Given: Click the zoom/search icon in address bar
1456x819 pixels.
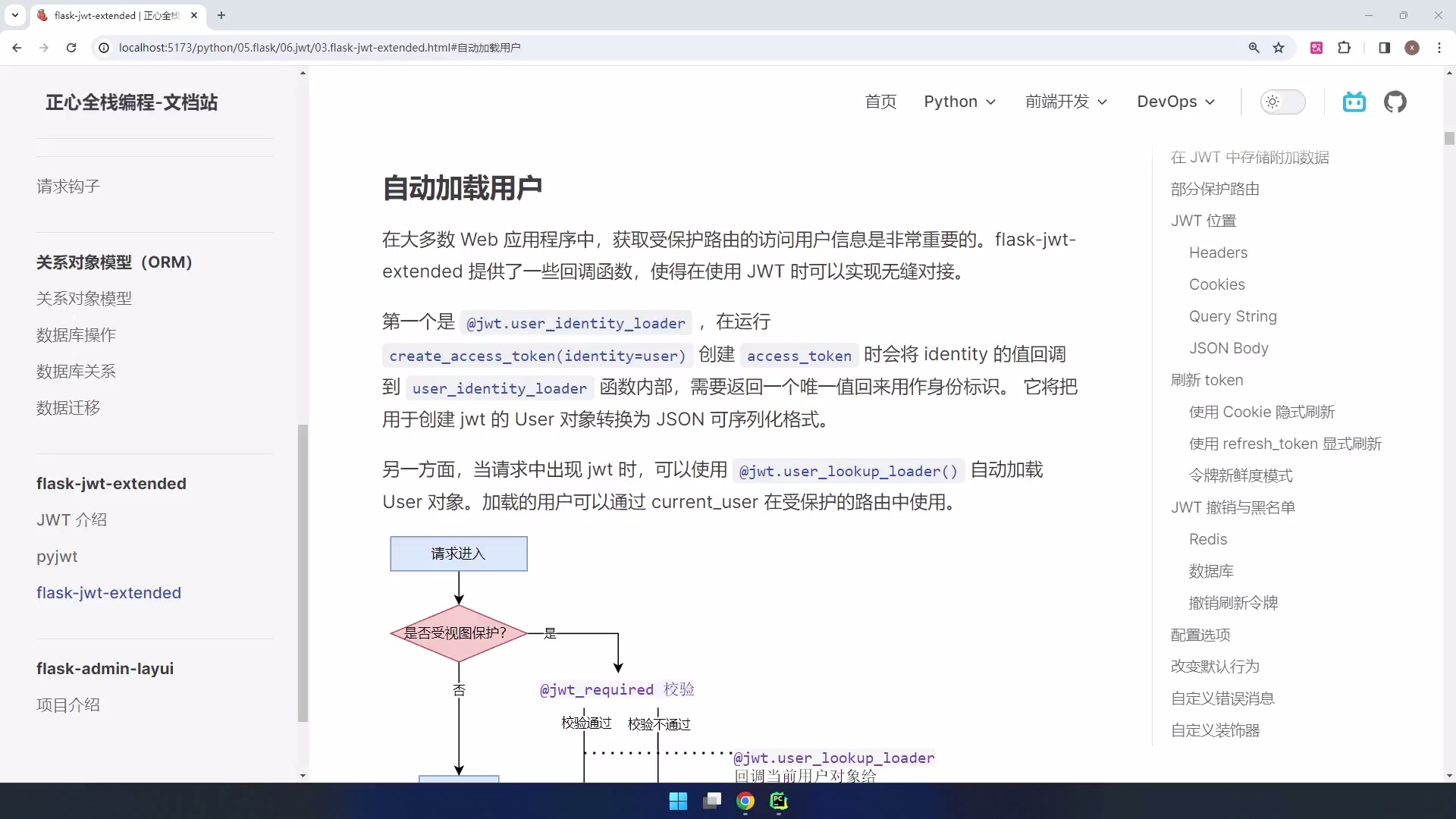Looking at the screenshot, I should click(1255, 47).
